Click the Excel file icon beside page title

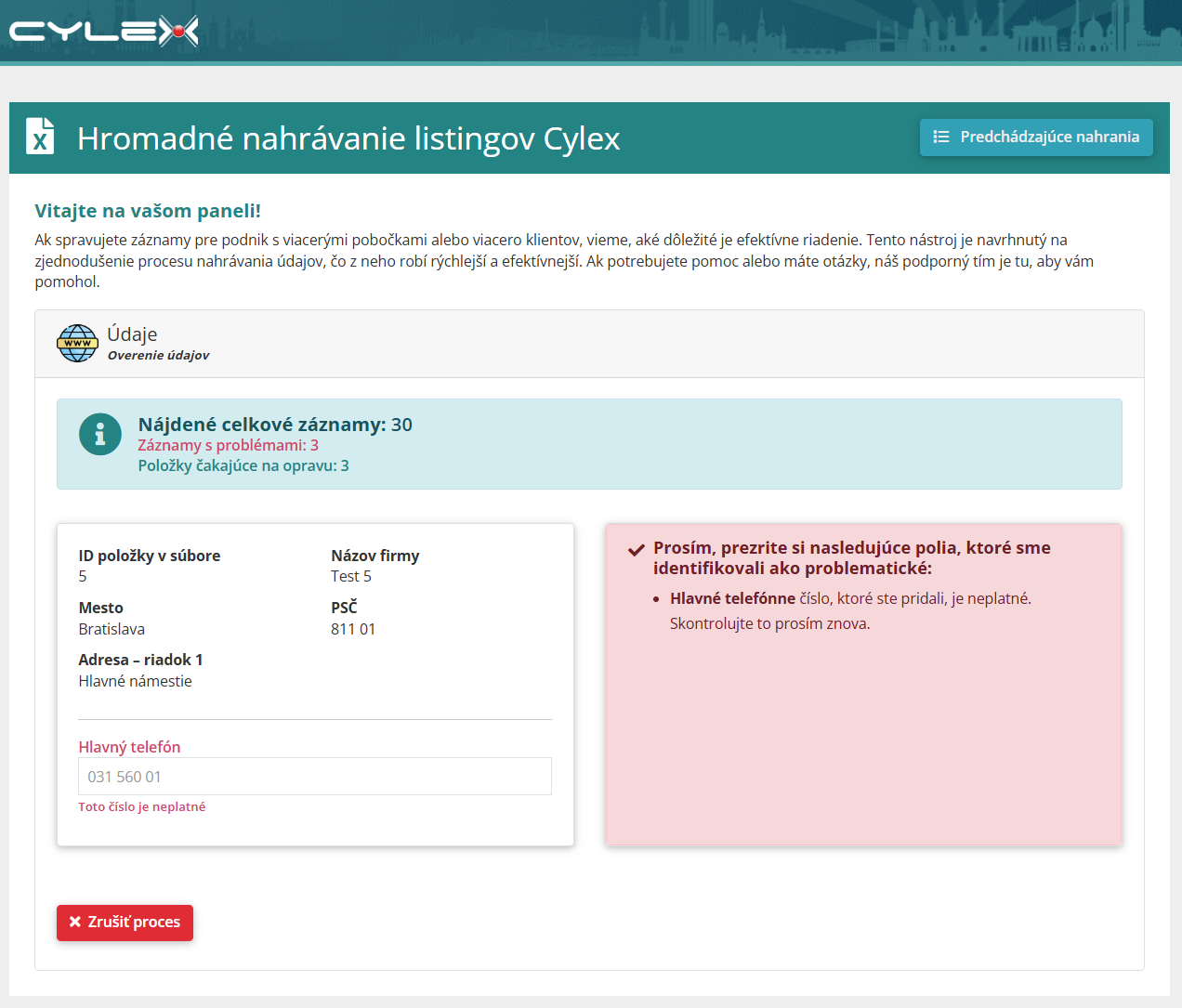pyautogui.click(x=40, y=137)
